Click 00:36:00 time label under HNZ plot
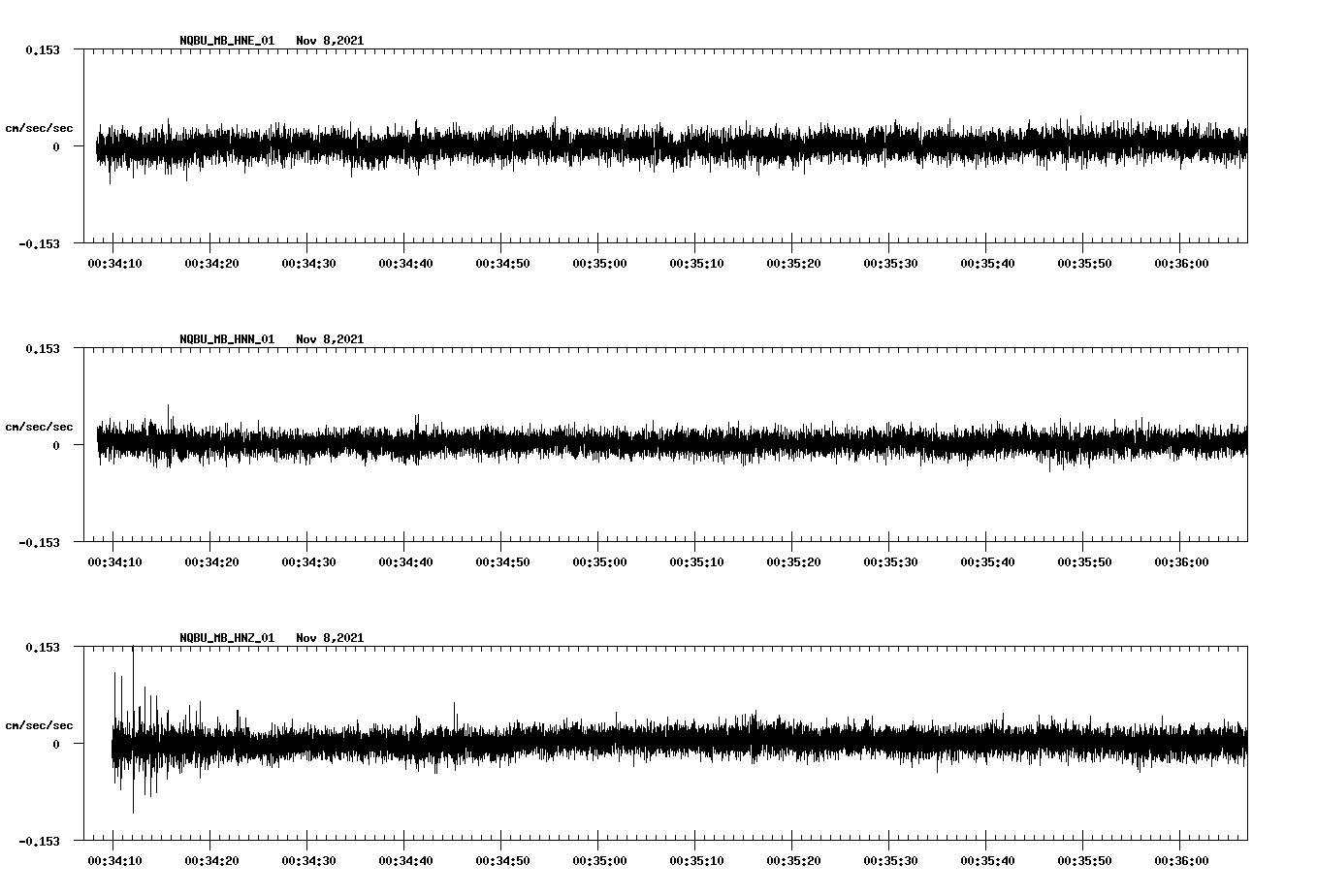The image size is (1317, 896). point(1181,861)
